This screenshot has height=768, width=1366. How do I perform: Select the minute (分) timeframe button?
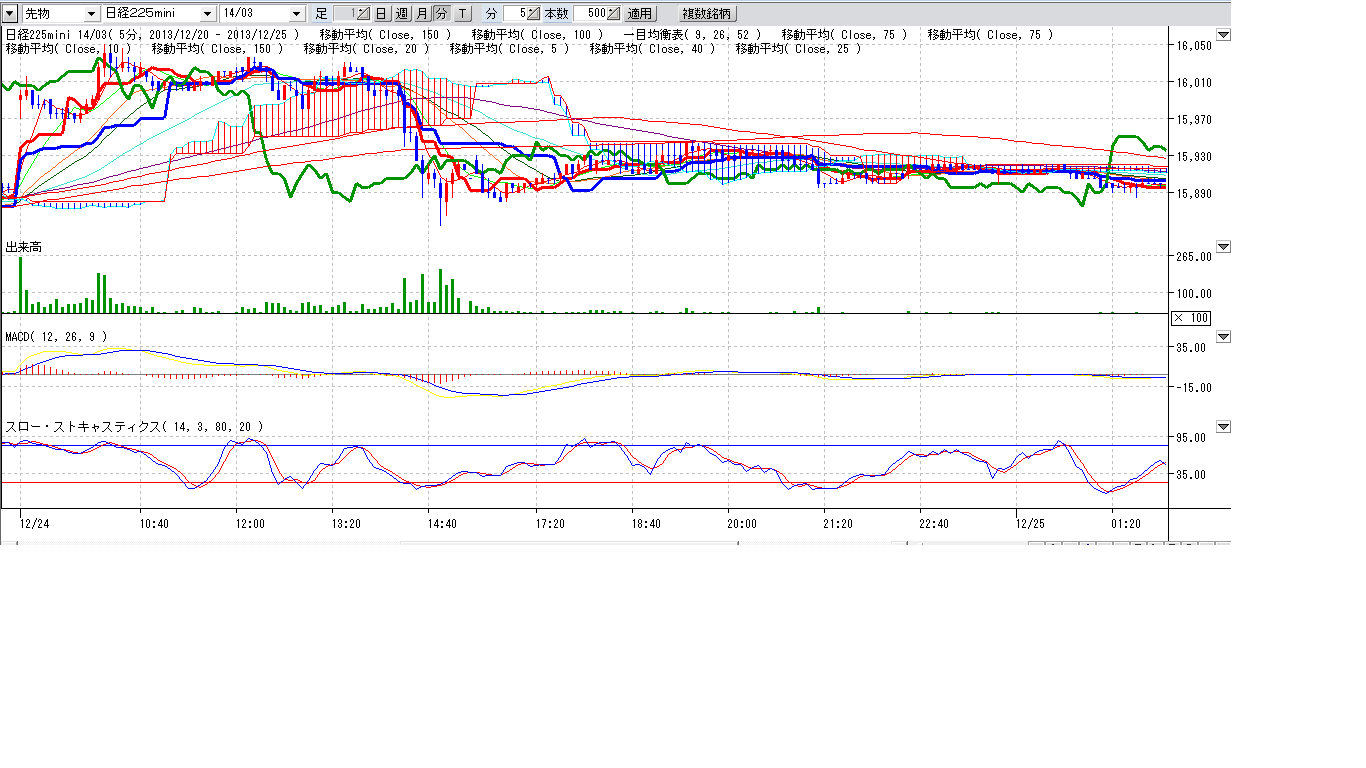441,14
